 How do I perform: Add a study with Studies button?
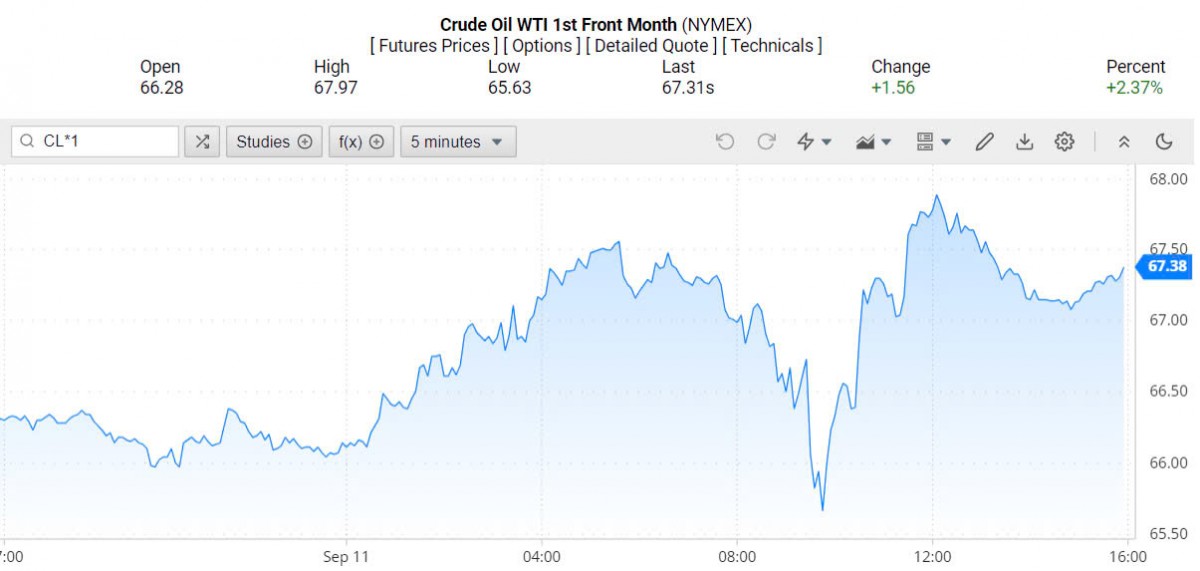(273, 142)
